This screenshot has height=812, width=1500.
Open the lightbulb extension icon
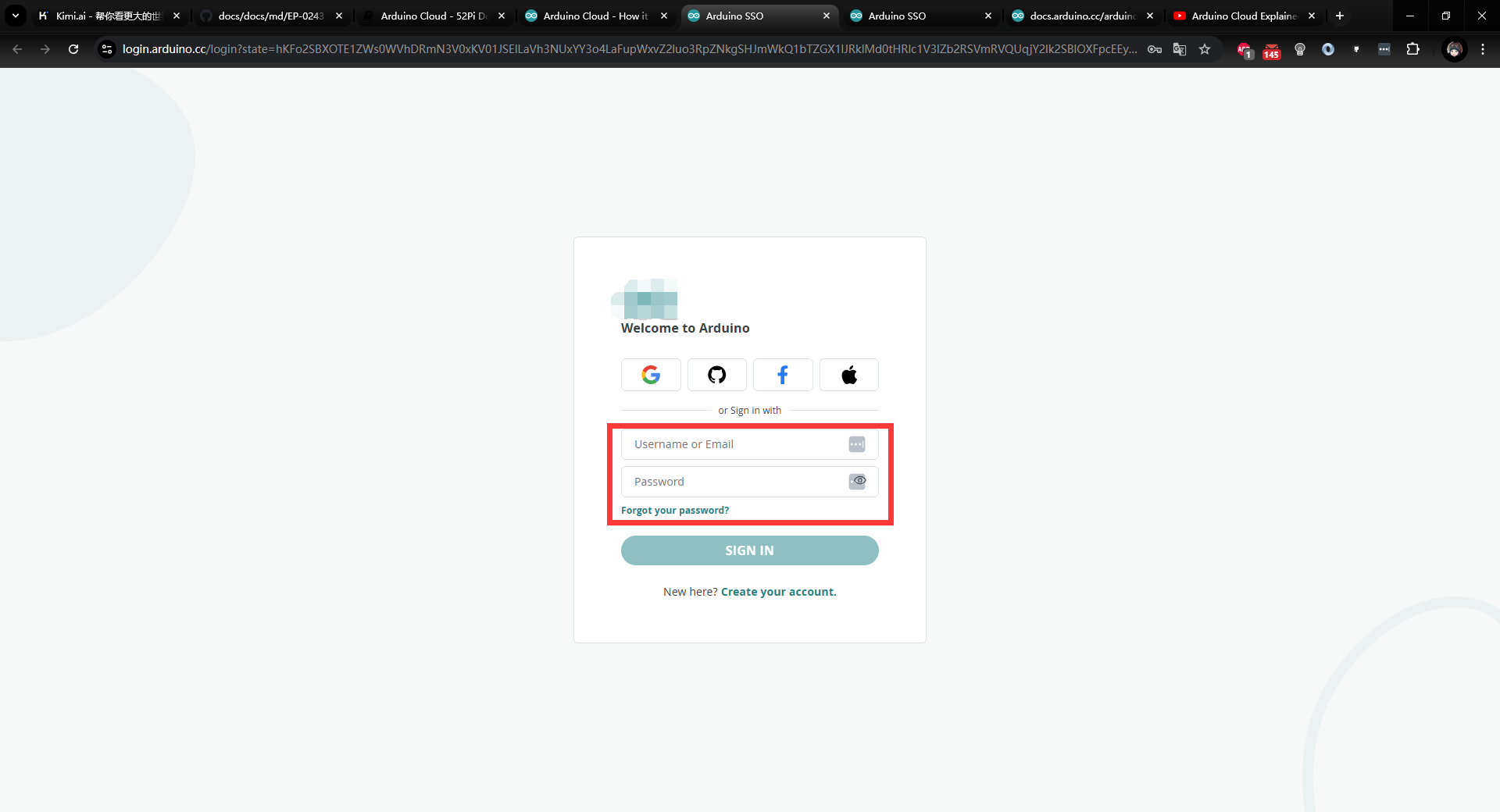pyautogui.click(x=1300, y=49)
